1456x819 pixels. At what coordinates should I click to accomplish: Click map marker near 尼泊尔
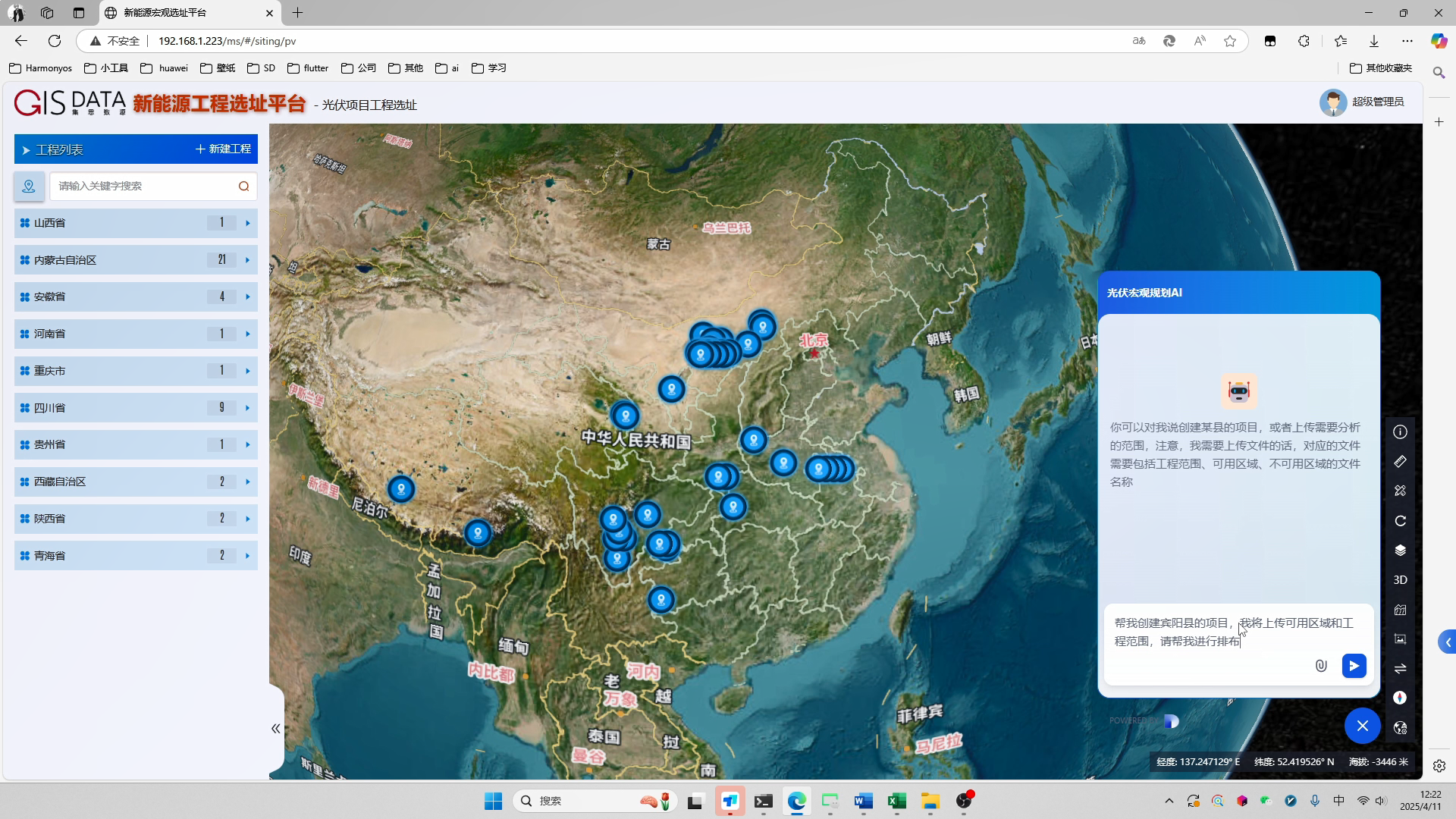[401, 489]
